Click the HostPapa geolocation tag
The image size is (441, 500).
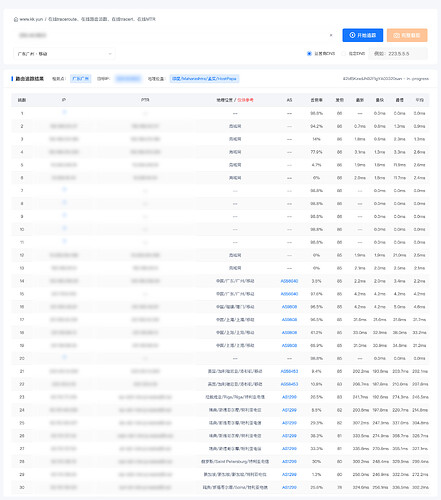[x=204, y=79]
